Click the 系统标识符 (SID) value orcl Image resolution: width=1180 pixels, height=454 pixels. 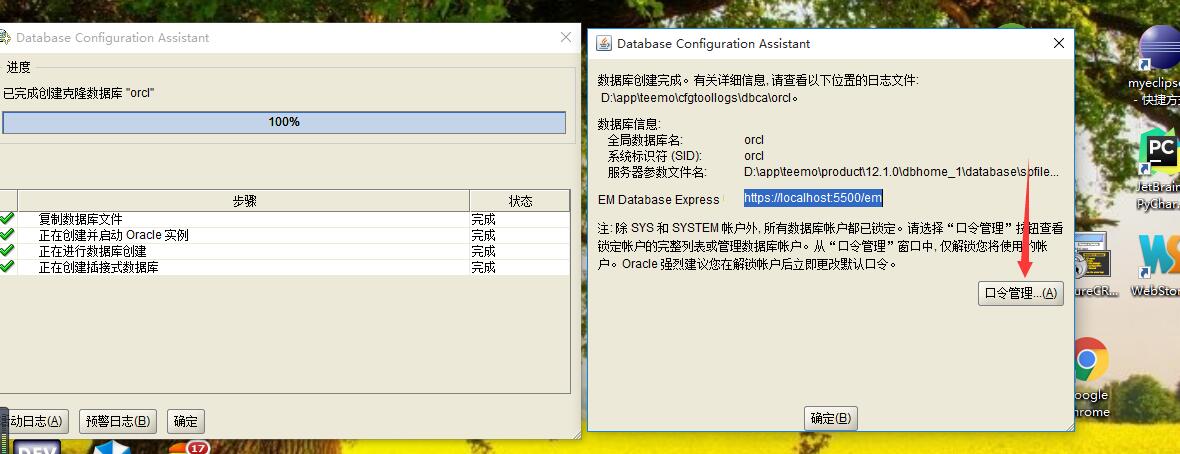[753, 156]
